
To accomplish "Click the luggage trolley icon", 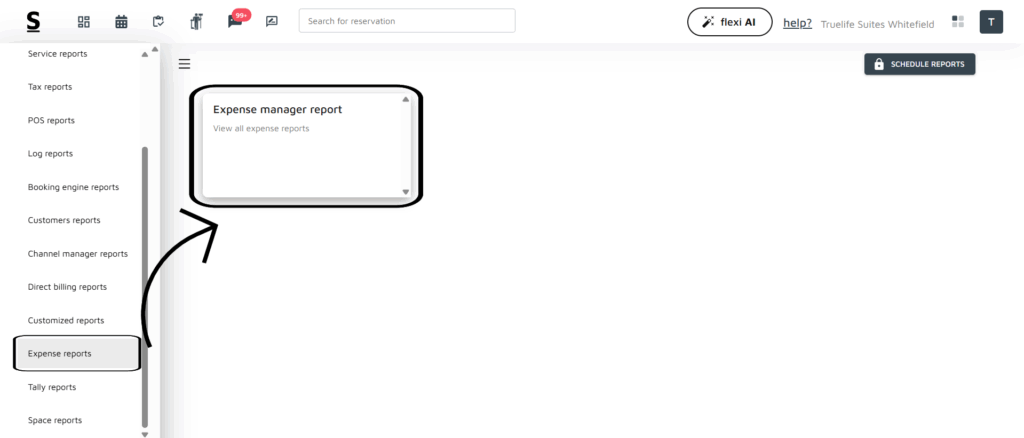I will 196,21.
